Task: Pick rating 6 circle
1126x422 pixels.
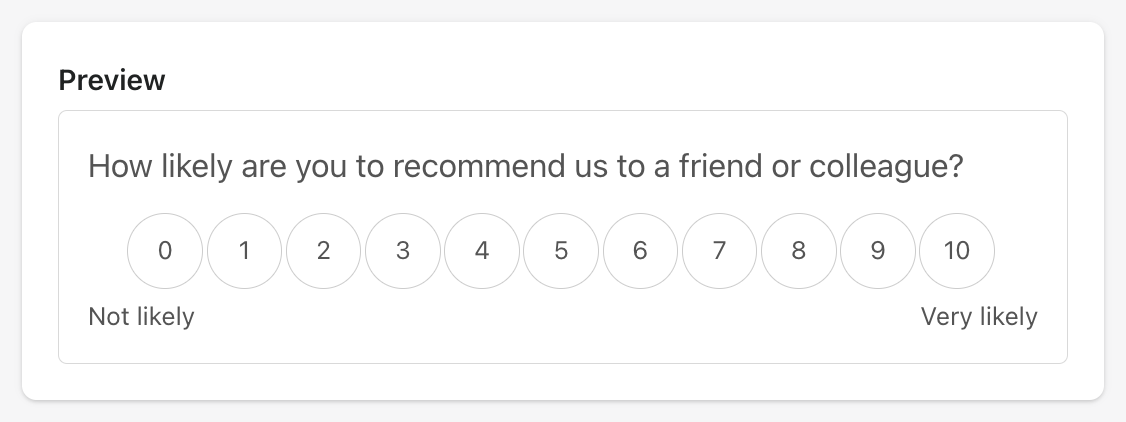Action: click(640, 250)
